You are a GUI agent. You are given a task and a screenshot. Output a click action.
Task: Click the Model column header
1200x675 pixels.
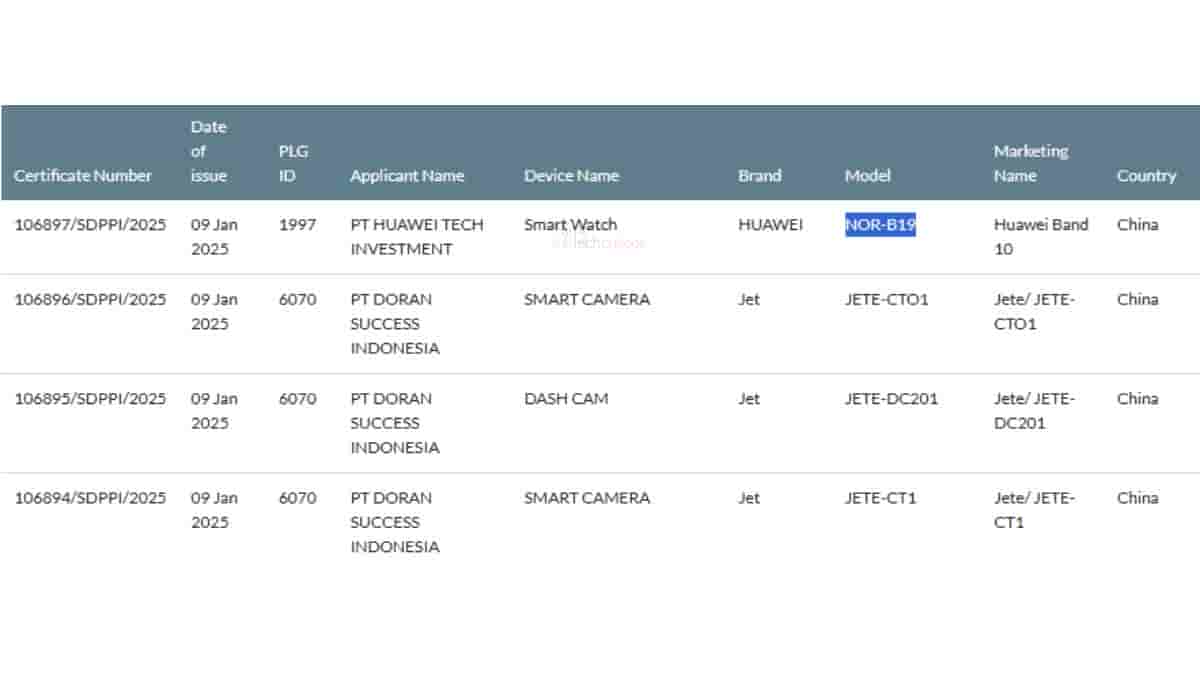pos(867,176)
